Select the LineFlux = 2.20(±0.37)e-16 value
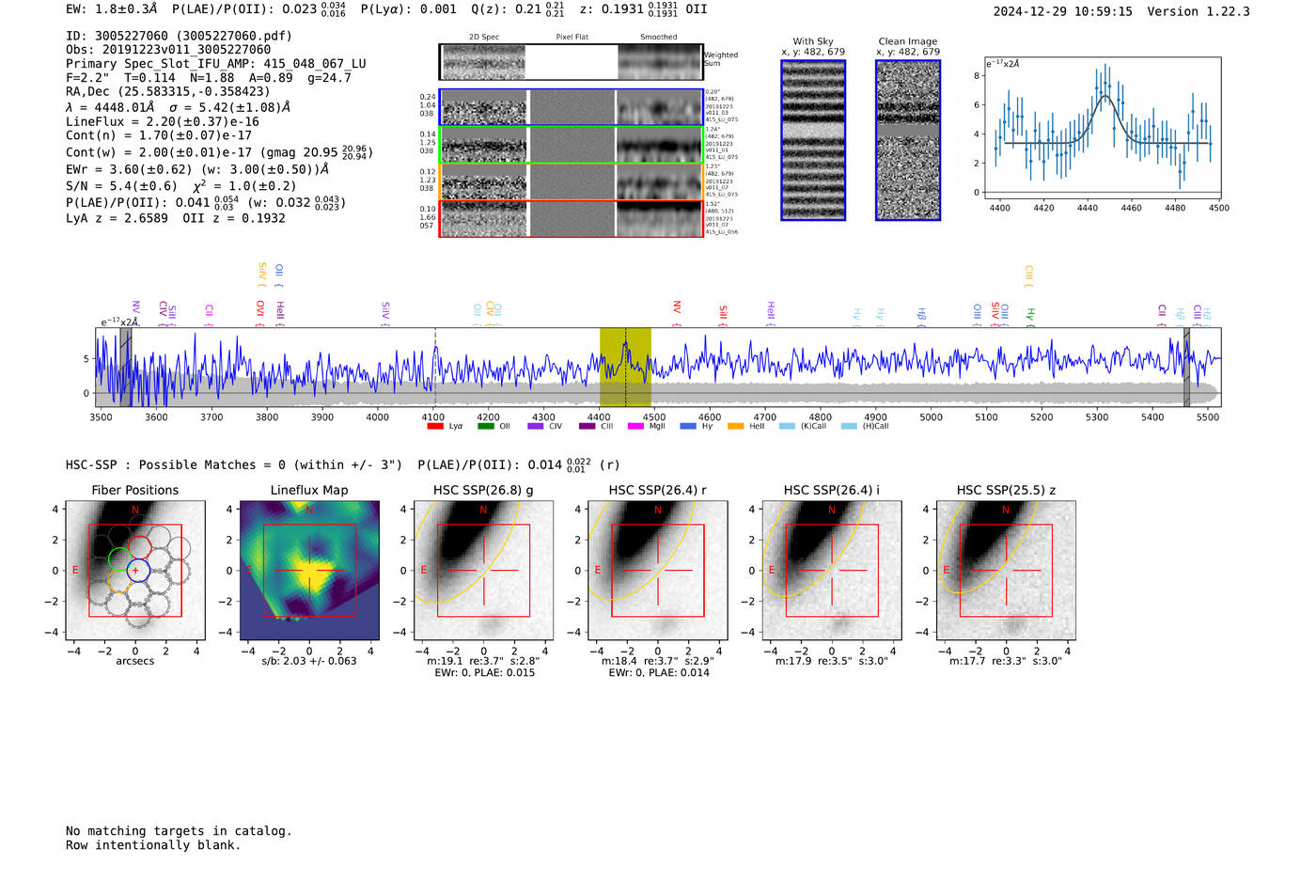The width and height of the screenshot is (1316, 896). point(163,121)
